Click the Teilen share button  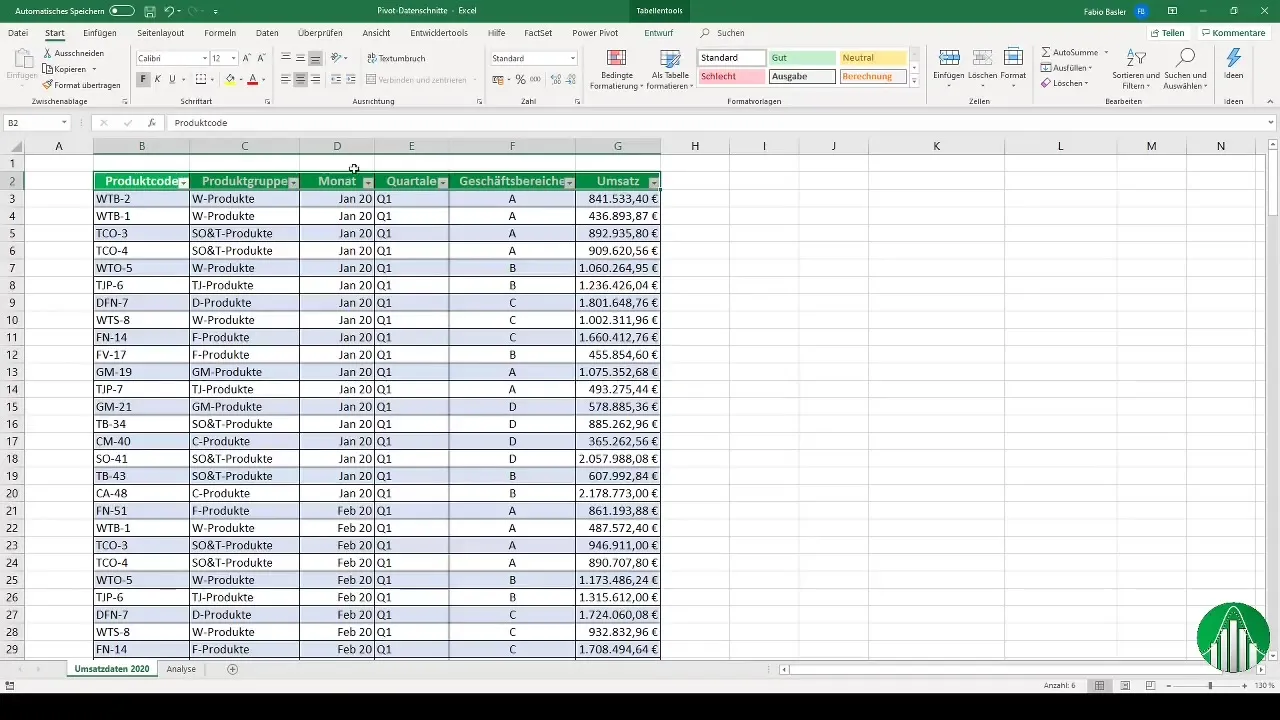[1166, 32]
